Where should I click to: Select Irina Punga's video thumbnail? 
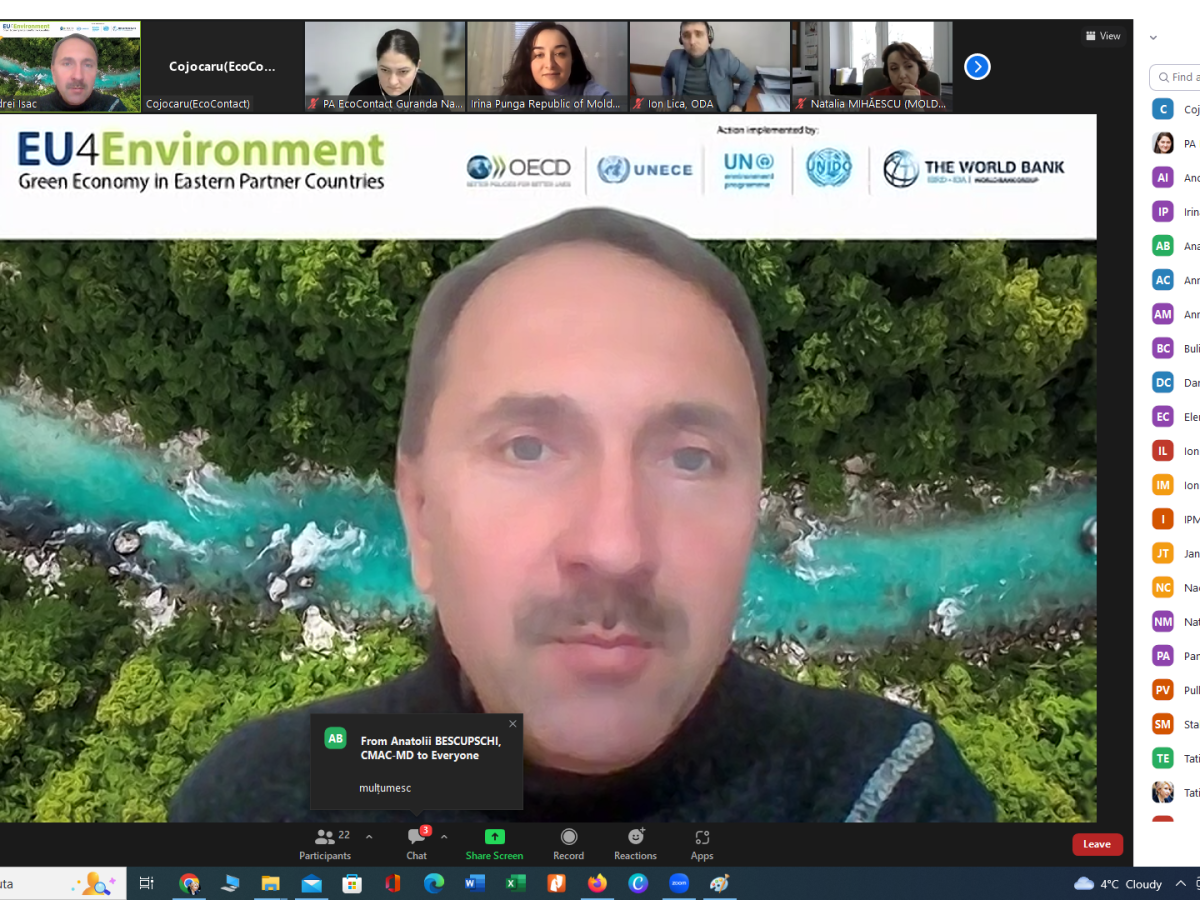coord(547,66)
